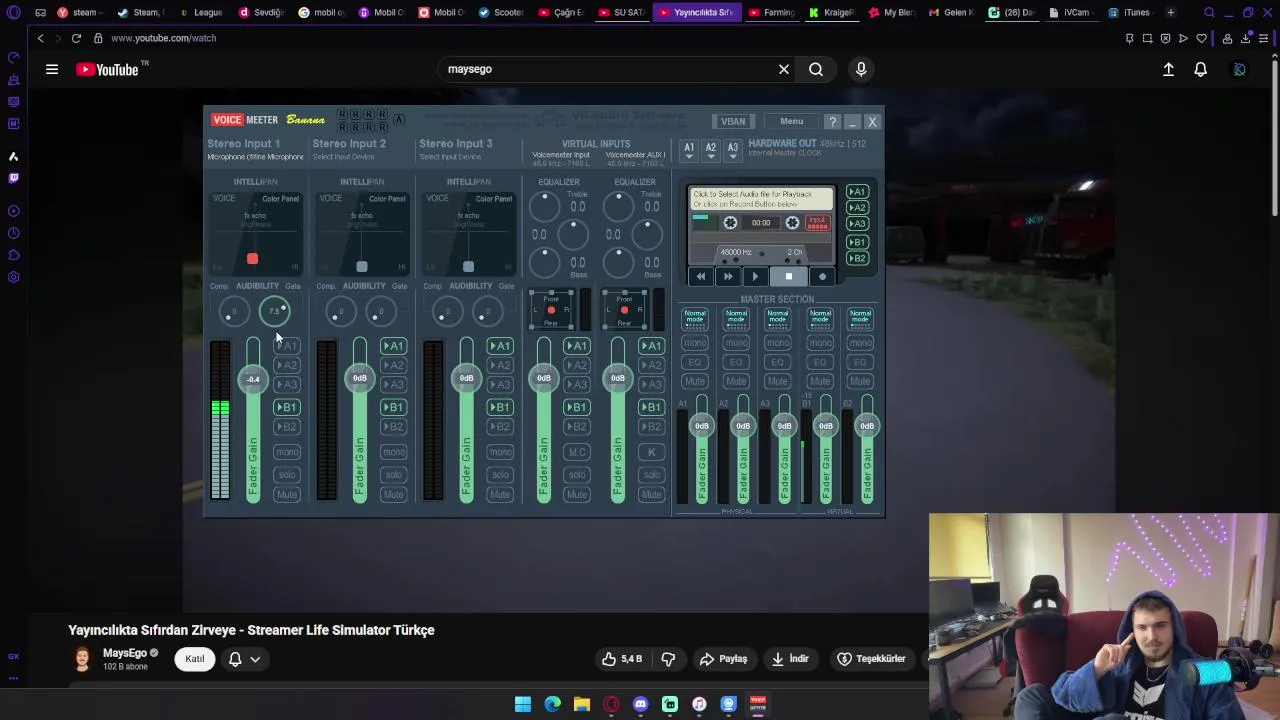Image resolution: width=1280 pixels, height=720 pixels.
Task: Toggle K button on Voicemeeter AUX input
Action: pyautogui.click(x=651, y=452)
